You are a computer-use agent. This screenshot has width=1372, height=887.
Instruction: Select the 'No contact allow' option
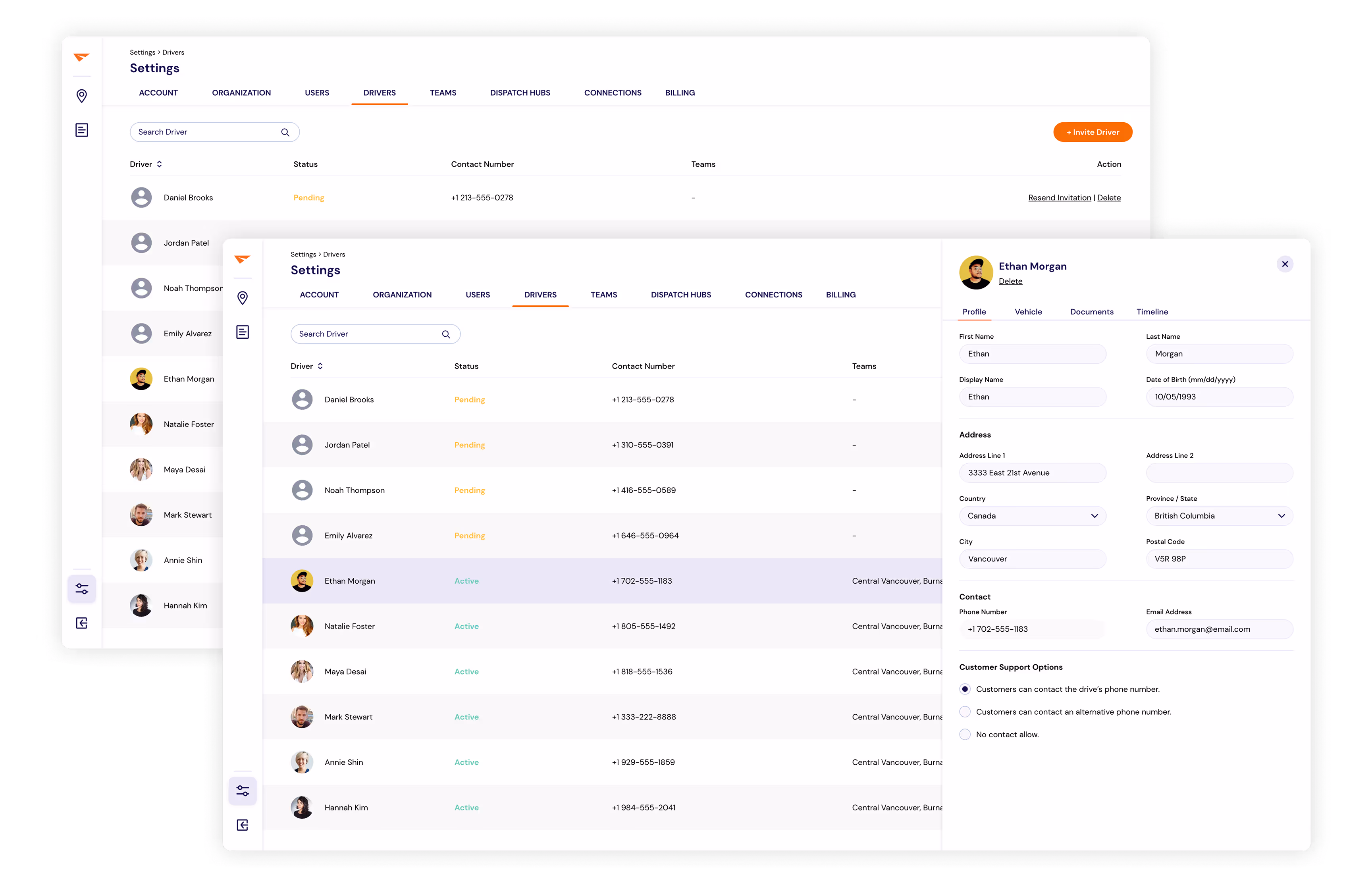point(965,735)
